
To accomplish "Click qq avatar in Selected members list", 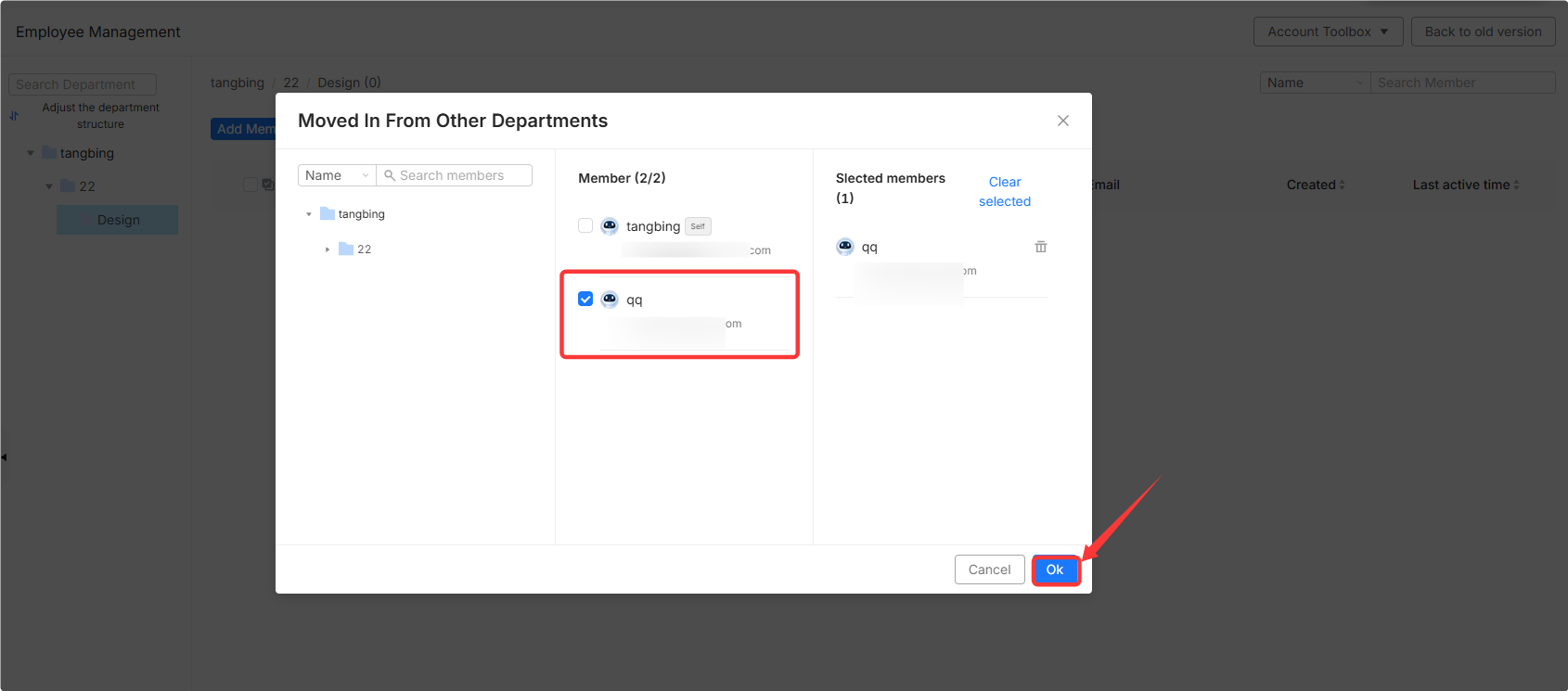I will pyautogui.click(x=845, y=246).
